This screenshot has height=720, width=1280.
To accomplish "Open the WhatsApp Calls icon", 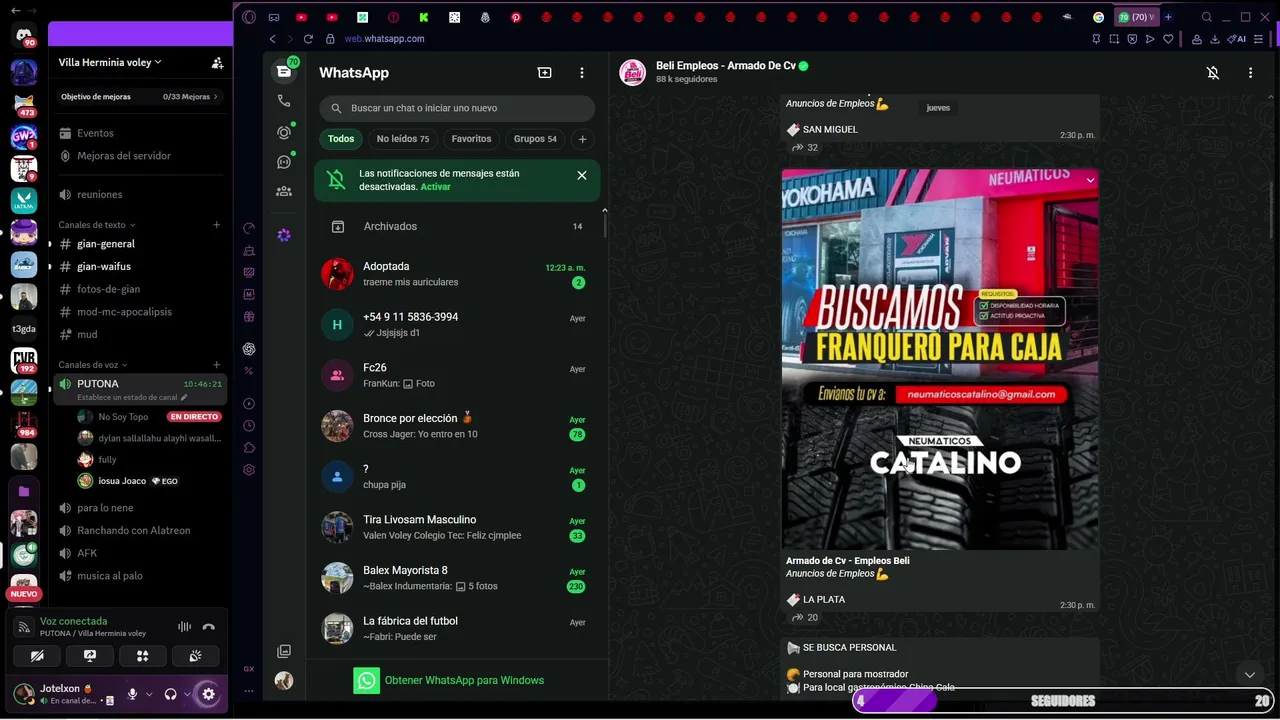I will (x=284, y=101).
